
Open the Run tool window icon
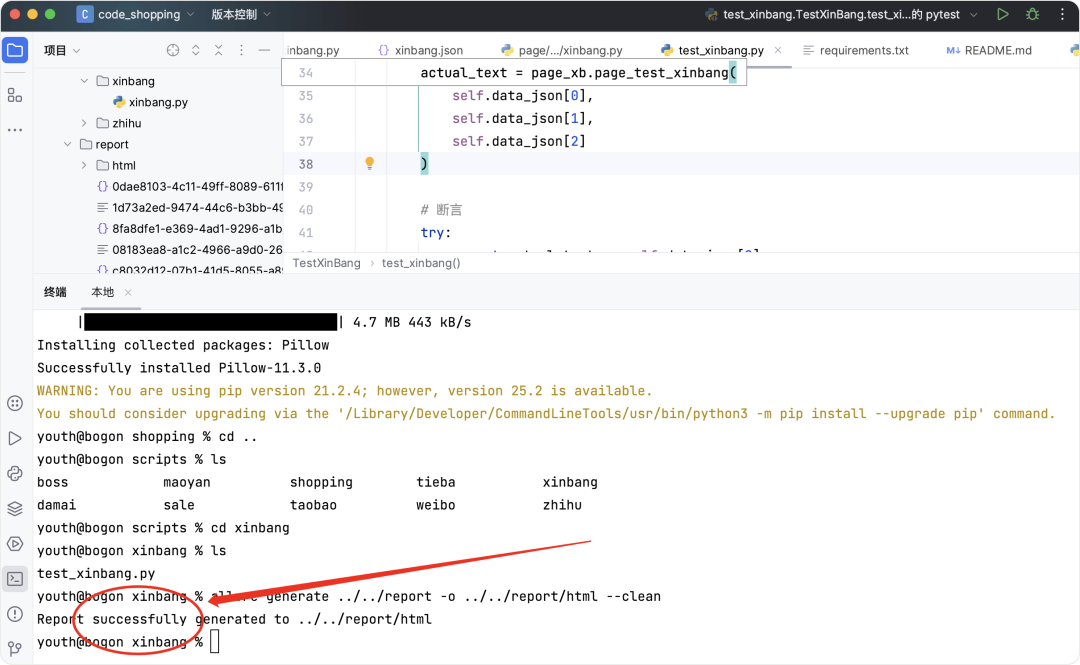(15, 438)
